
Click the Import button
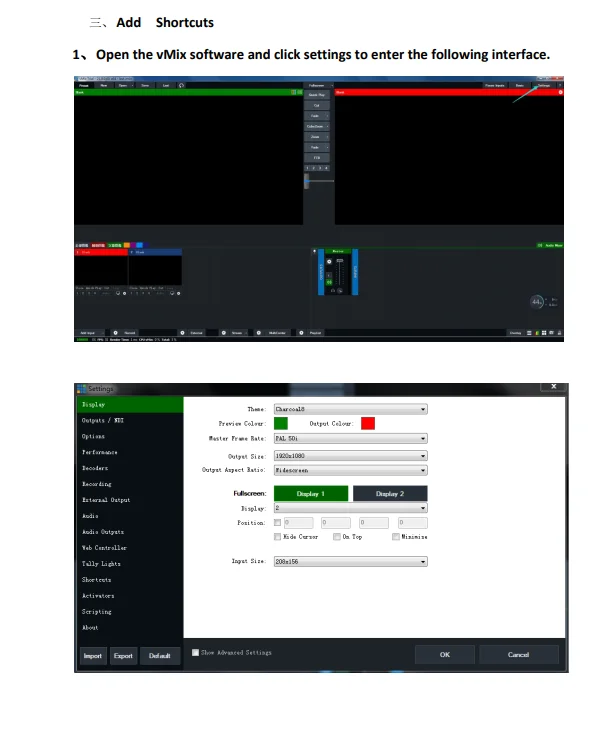[x=93, y=656]
